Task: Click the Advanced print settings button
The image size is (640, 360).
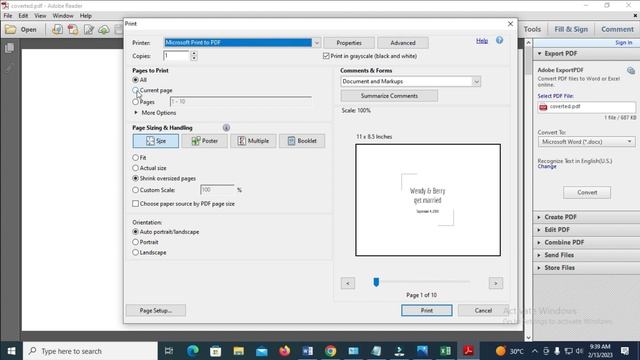Action: [403, 43]
